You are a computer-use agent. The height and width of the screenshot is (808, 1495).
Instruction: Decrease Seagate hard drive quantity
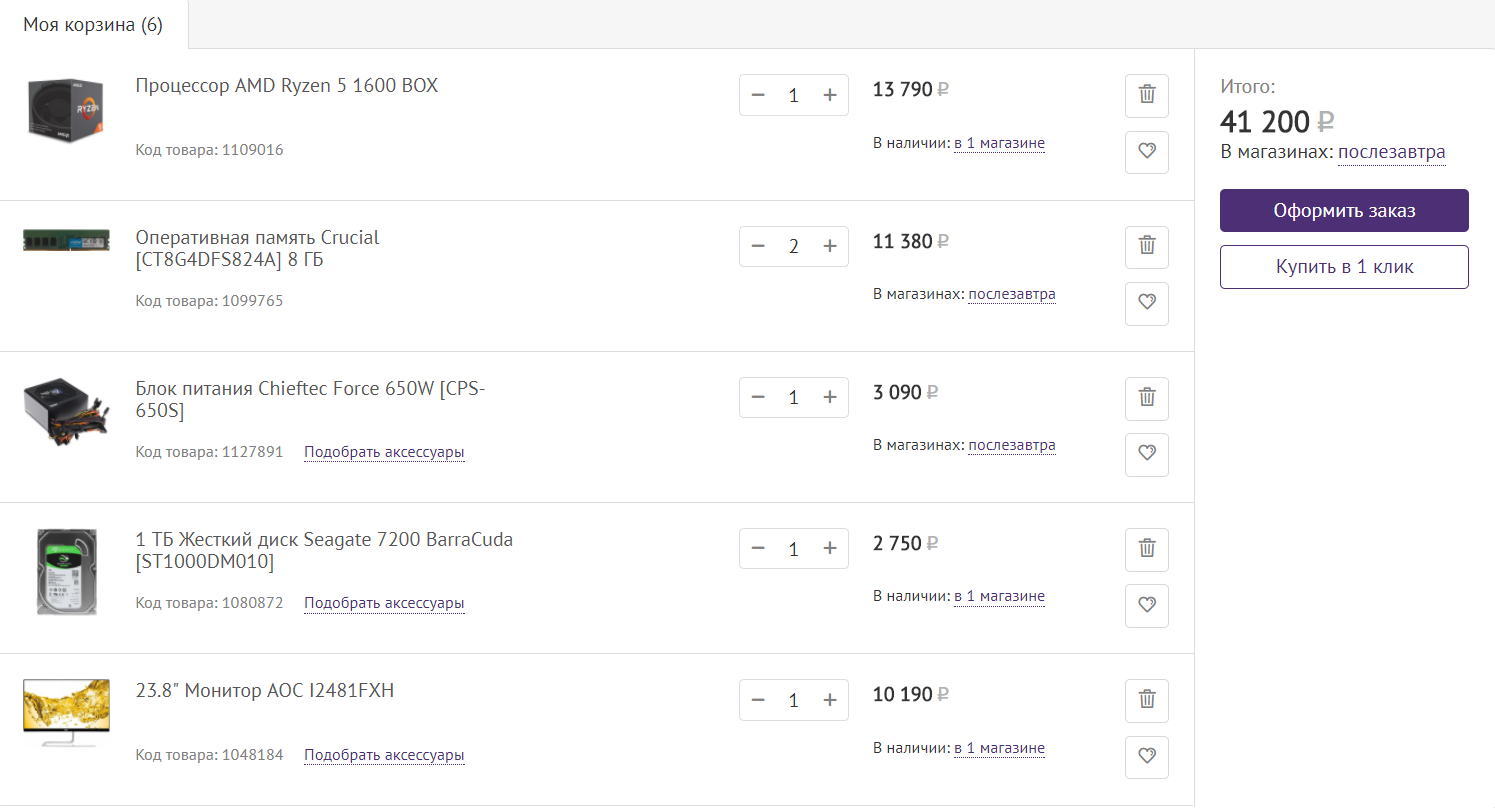pyautogui.click(x=758, y=548)
